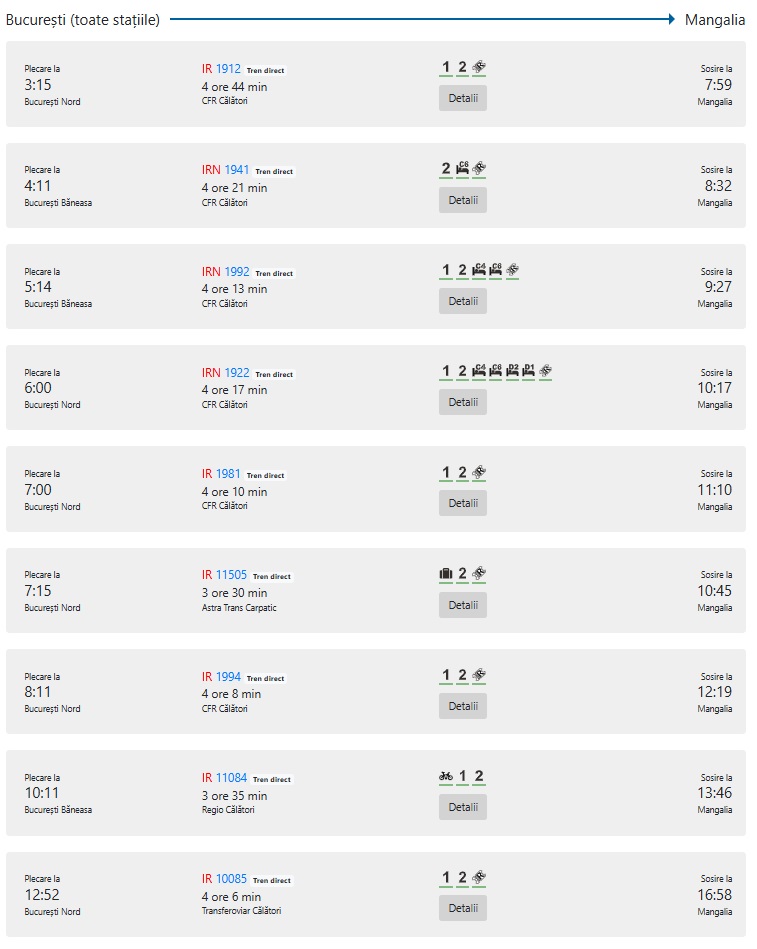The image size is (757, 949).
Task: Click the luggage icon for IR 11505
Action: [x=446, y=574]
